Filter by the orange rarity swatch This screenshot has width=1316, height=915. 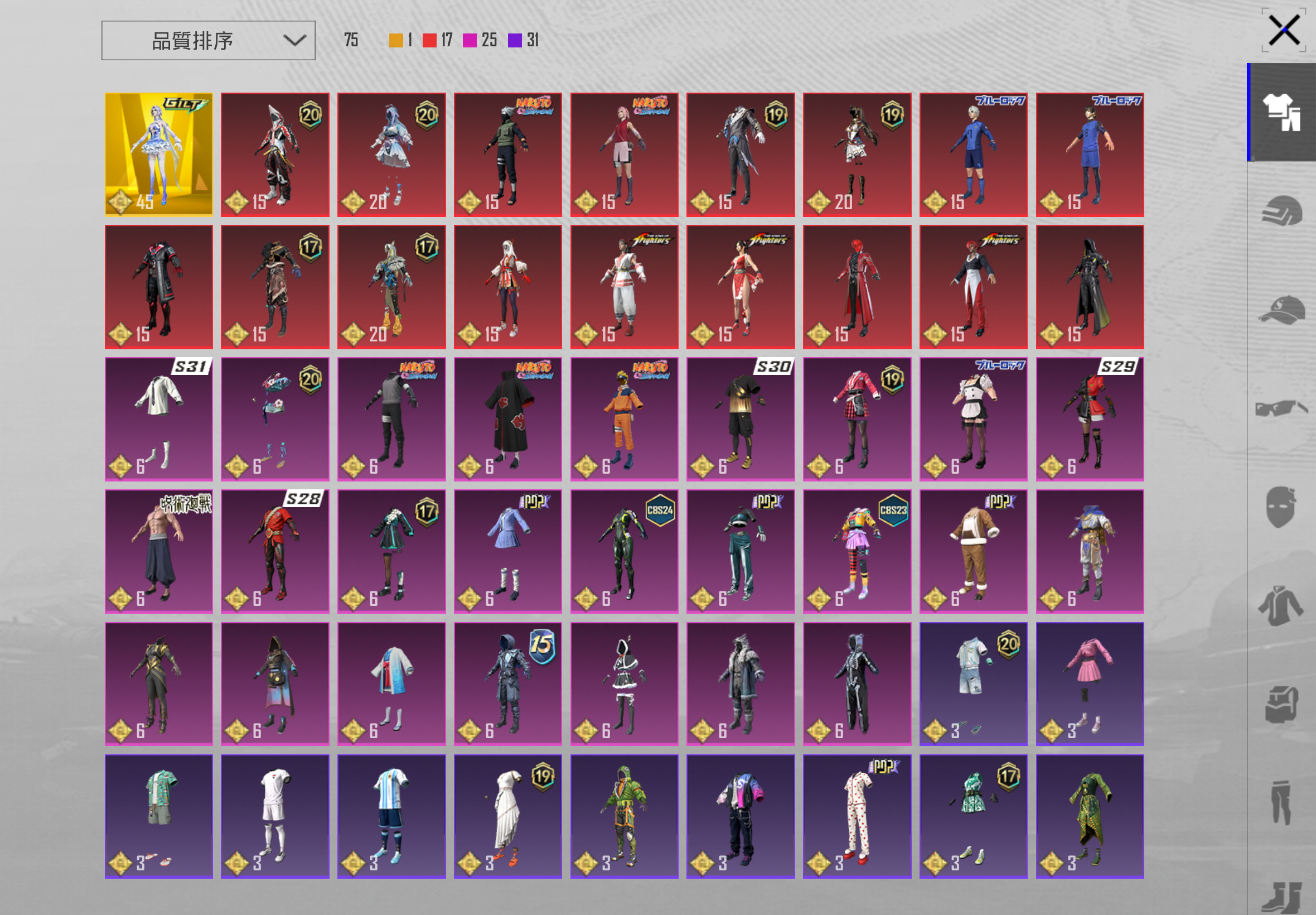tap(396, 40)
